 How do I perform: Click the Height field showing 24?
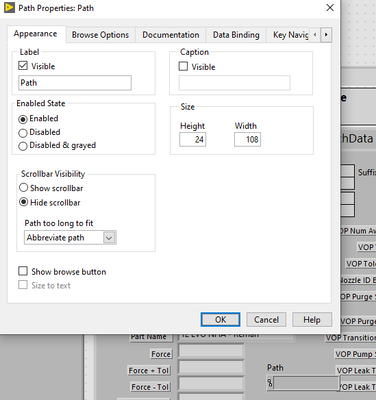coord(193,139)
